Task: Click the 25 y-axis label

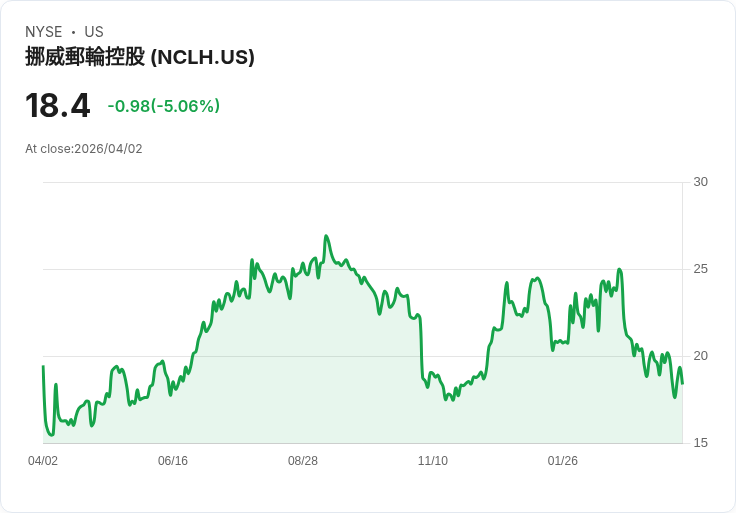Action: (x=700, y=269)
